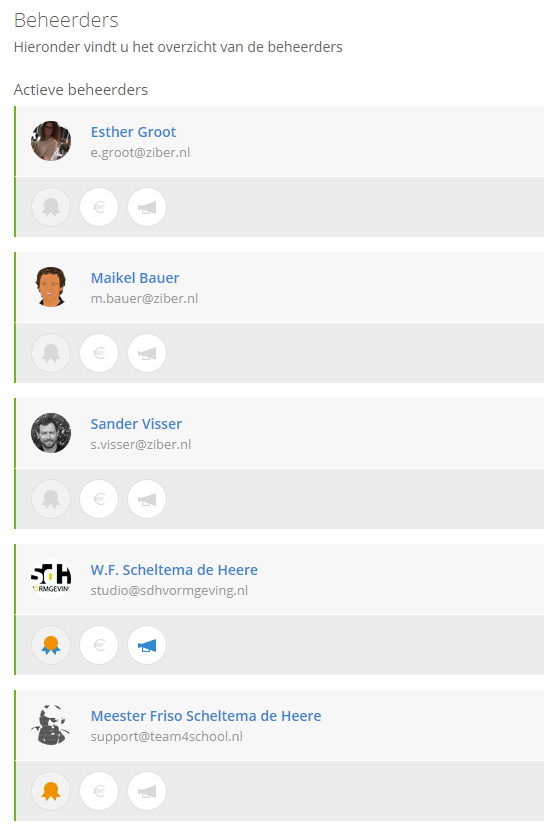Toggle the euro icon for Esther Groot
557x833 pixels.
99,207
